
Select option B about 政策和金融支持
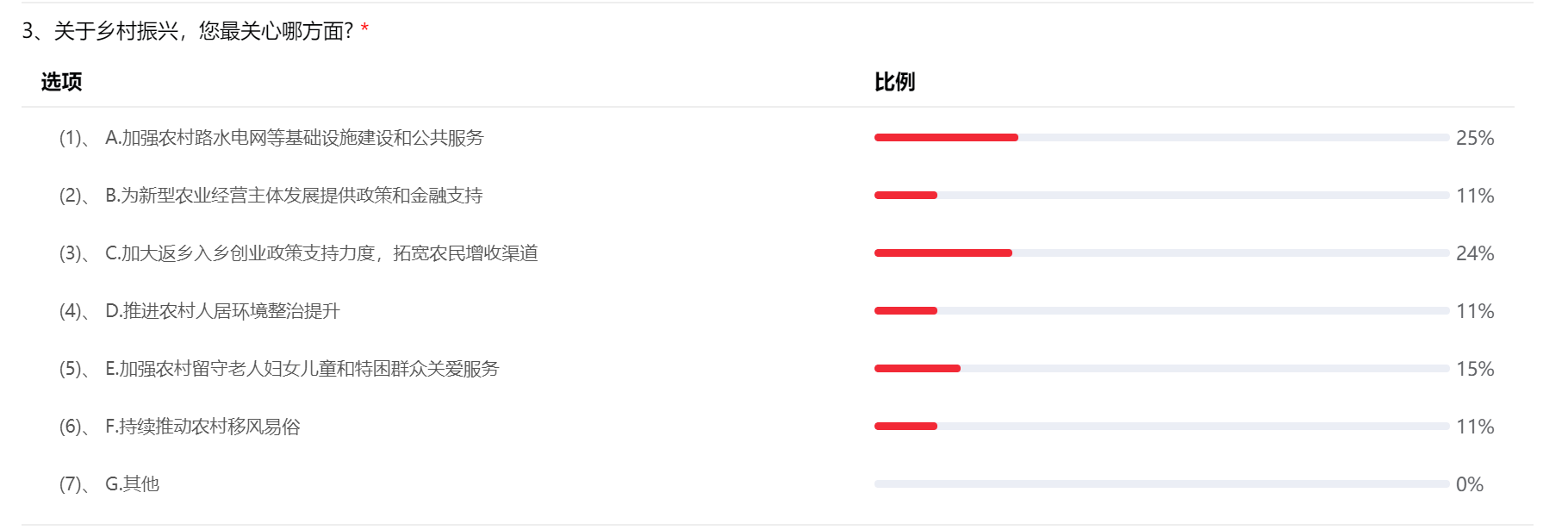pos(294,196)
